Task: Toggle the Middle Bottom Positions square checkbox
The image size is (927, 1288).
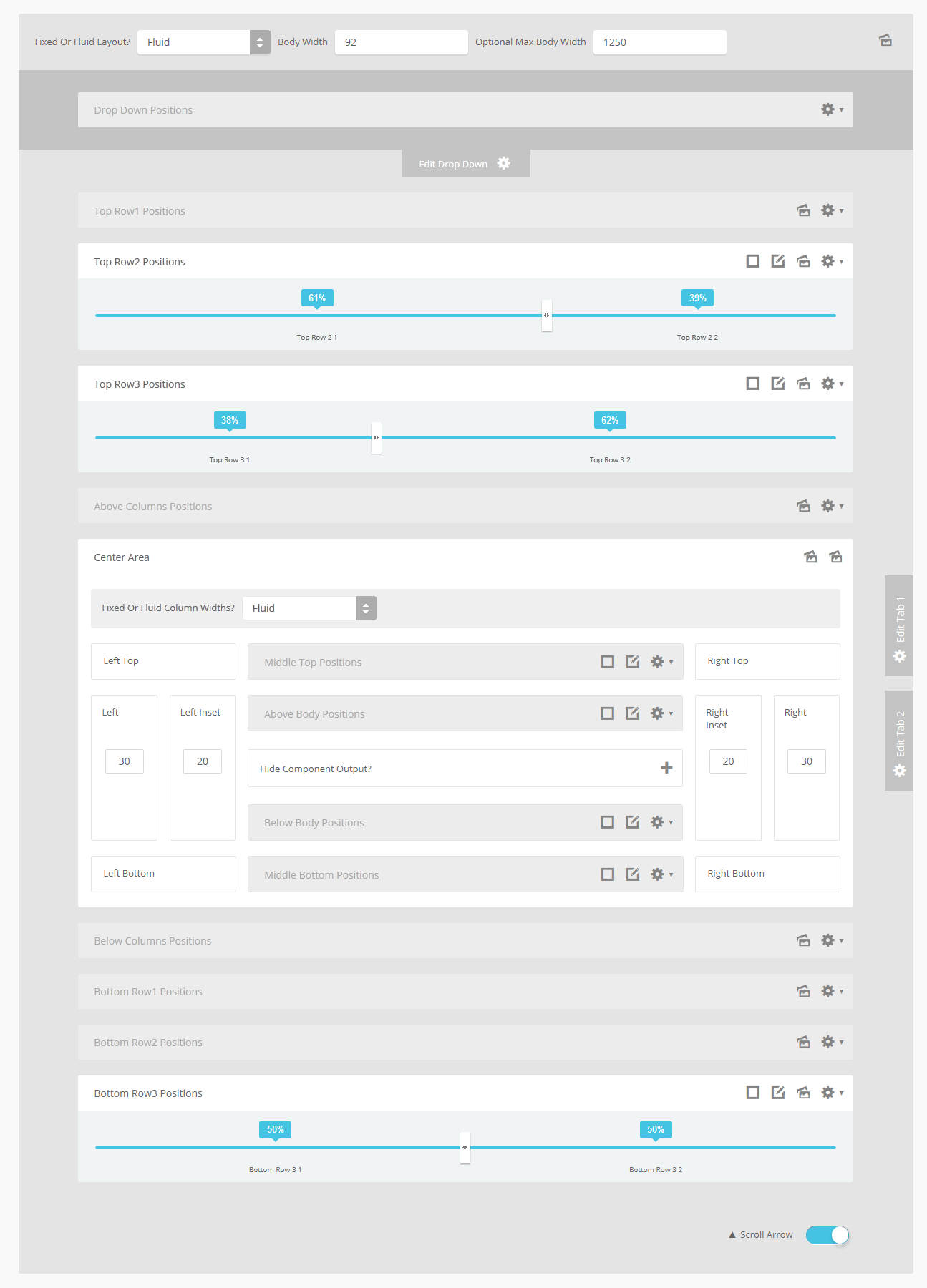Action: 608,874
